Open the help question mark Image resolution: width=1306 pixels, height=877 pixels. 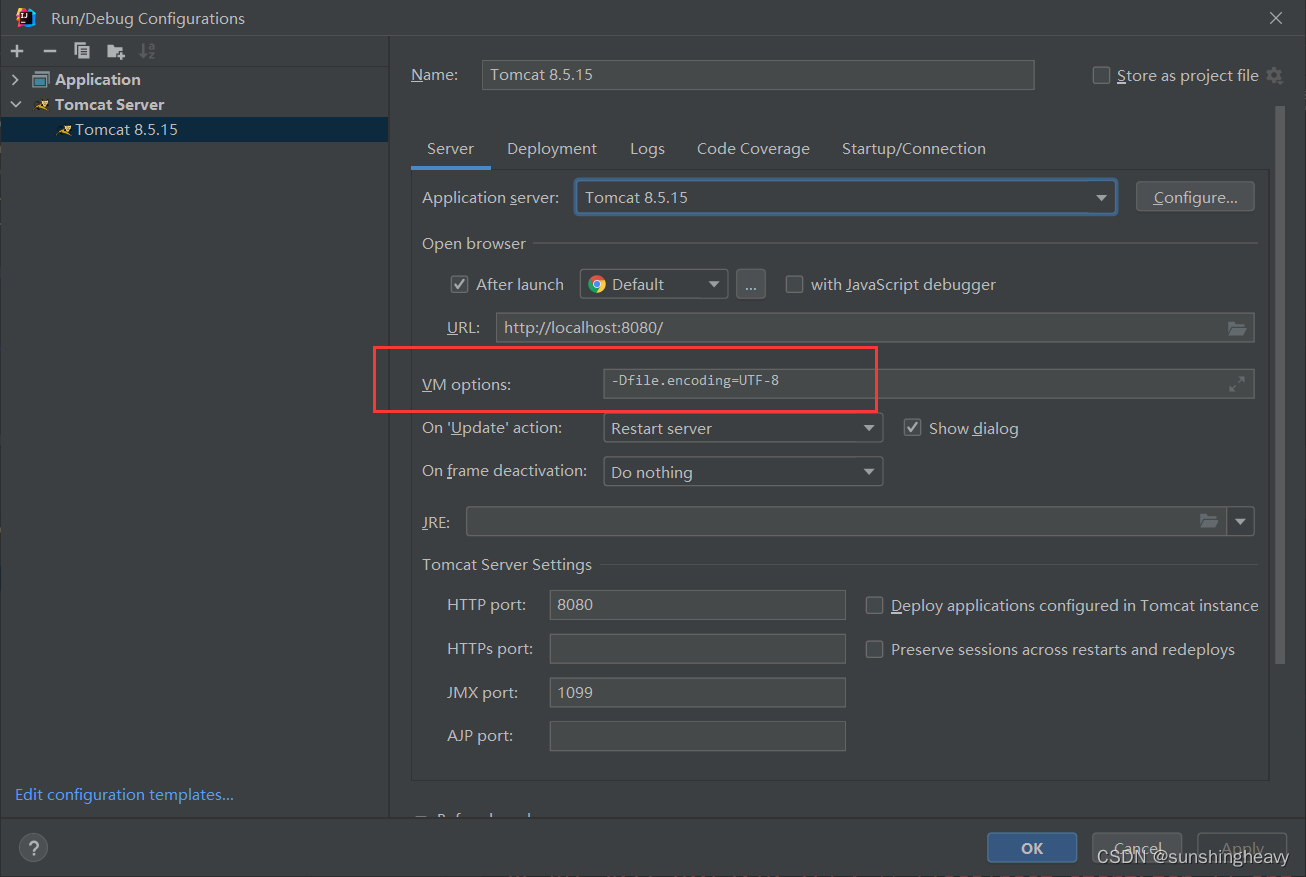[33, 848]
